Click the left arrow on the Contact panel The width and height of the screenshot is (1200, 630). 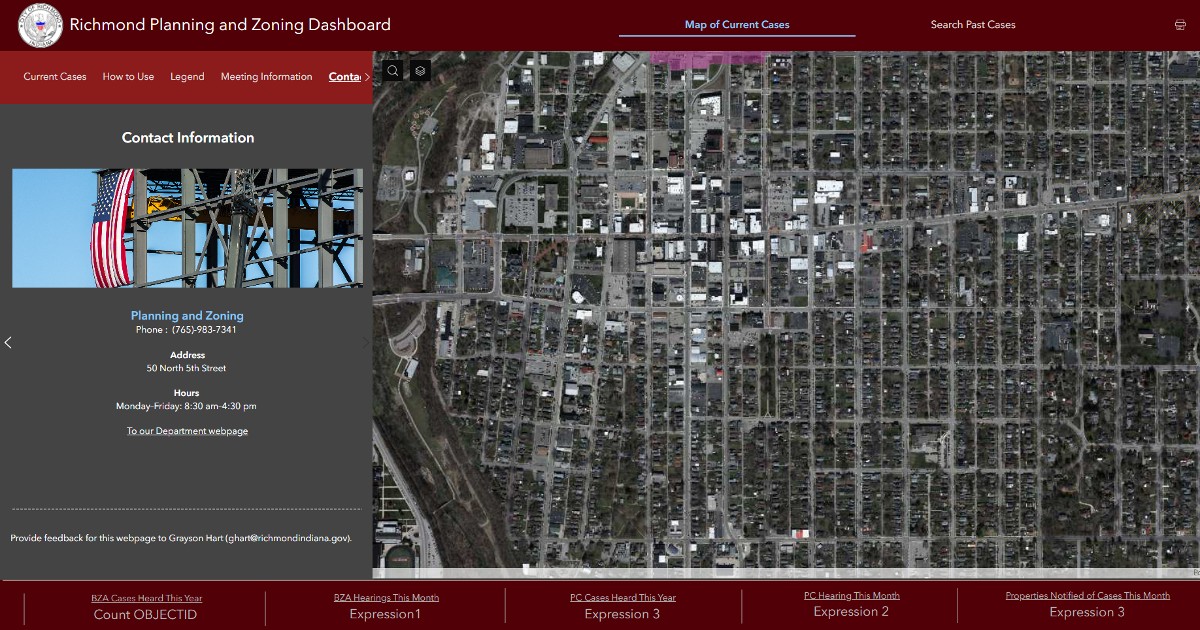point(8,342)
